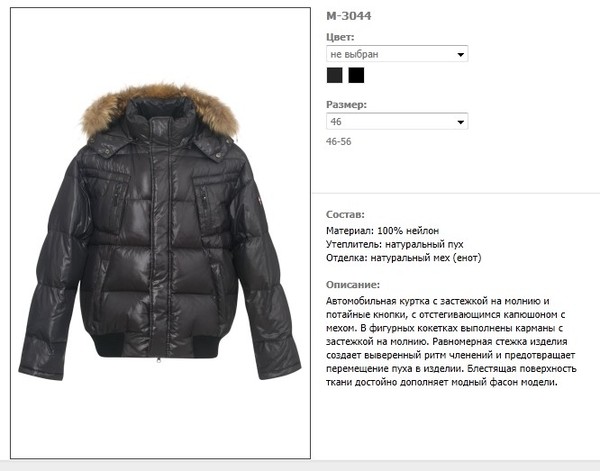This screenshot has height=471, width=600.
Task: Click the Описание: heading
Action: (x=353, y=285)
